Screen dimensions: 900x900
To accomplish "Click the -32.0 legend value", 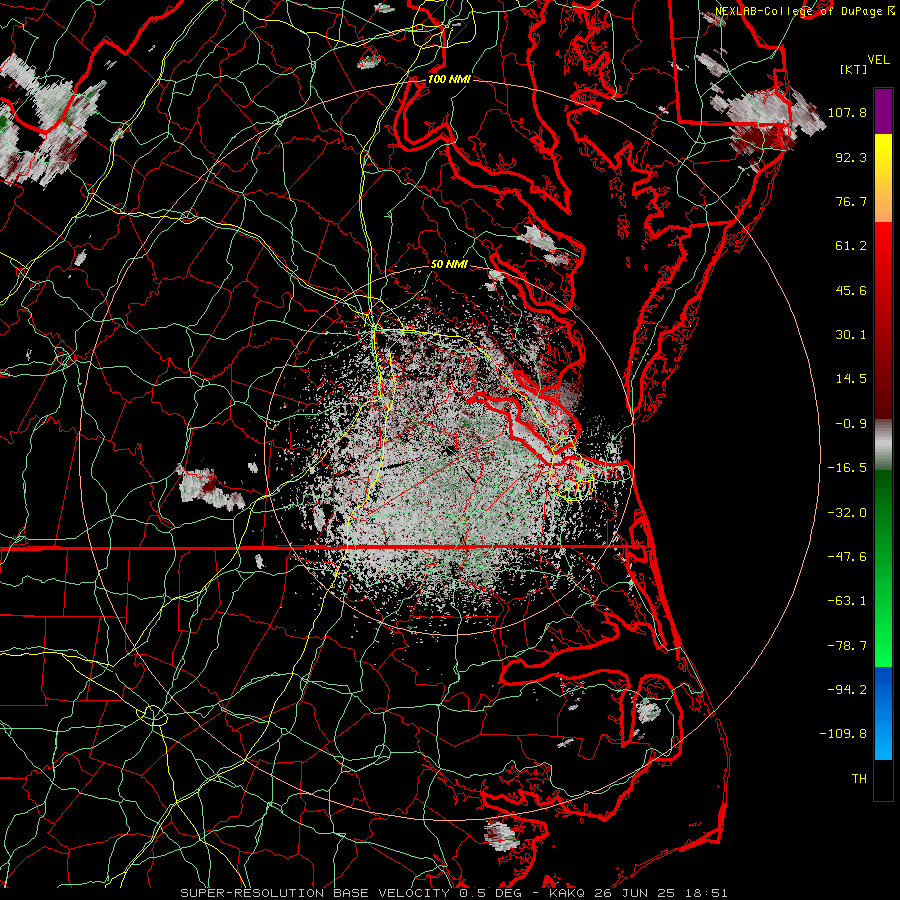I will click(x=847, y=513).
